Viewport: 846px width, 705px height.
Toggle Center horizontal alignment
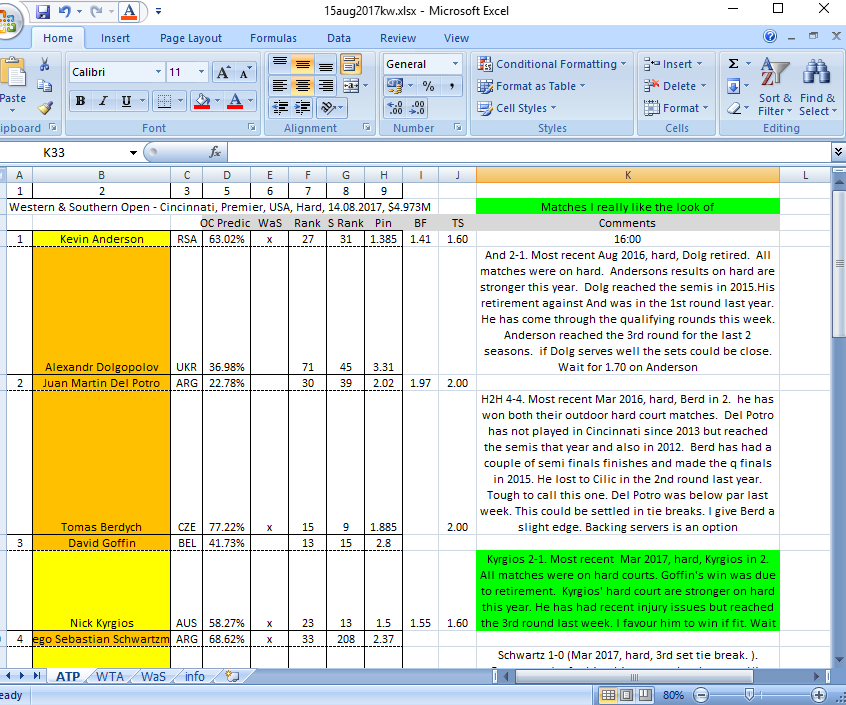(303, 86)
